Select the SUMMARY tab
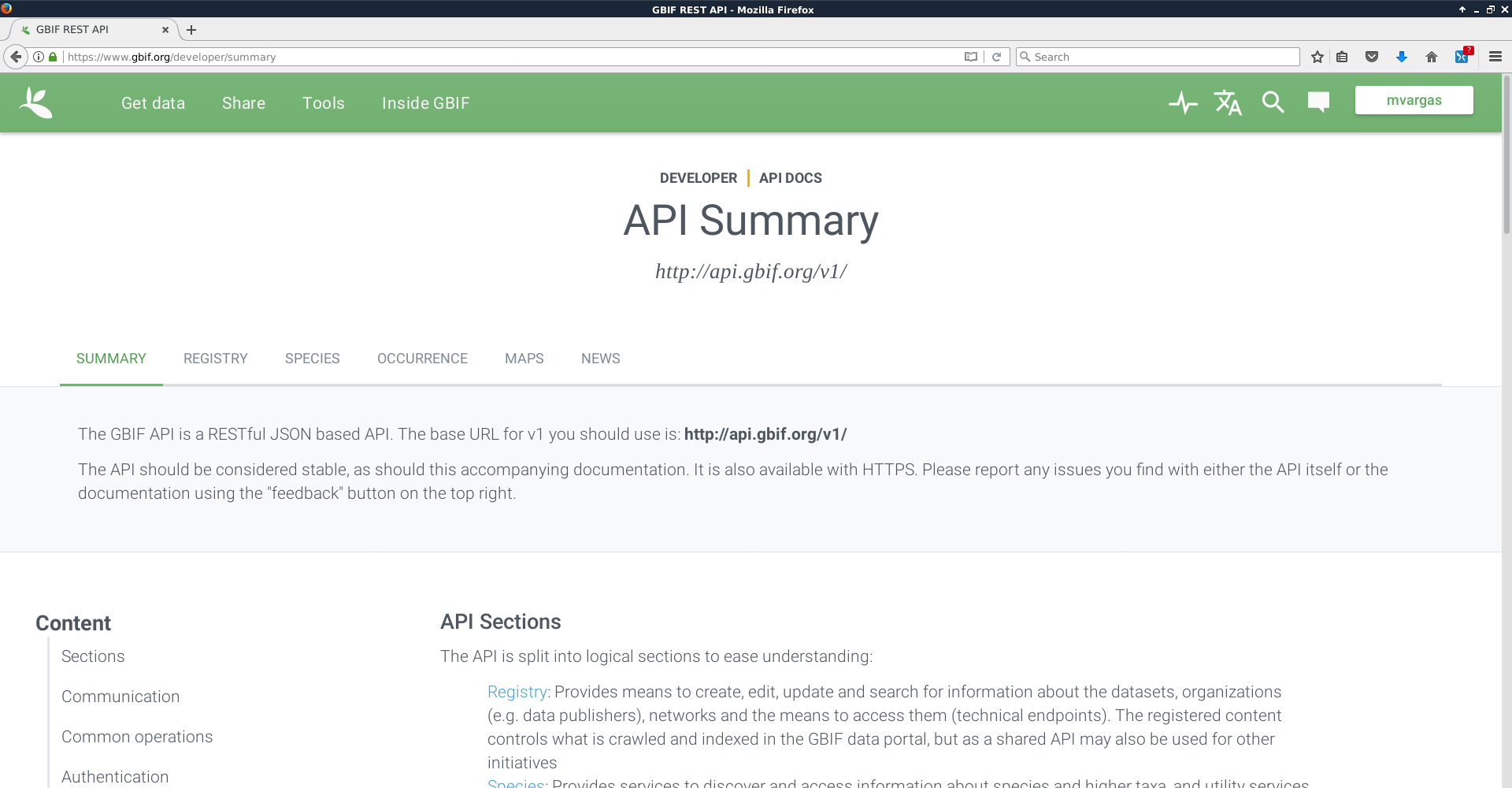The width and height of the screenshot is (1512, 788). [x=111, y=359]
